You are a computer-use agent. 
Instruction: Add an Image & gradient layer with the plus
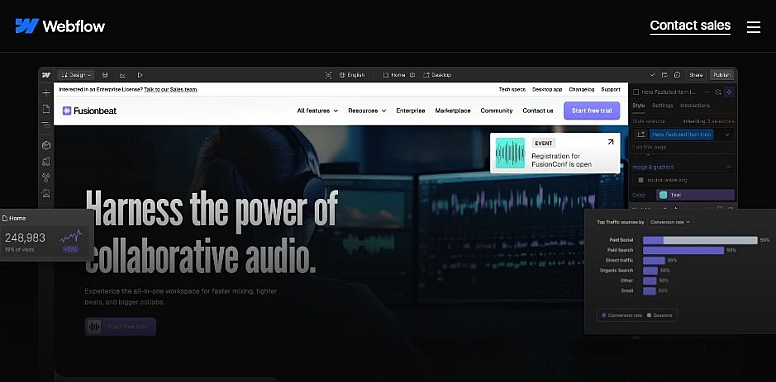pyautogui.click(x=728, y=167)
